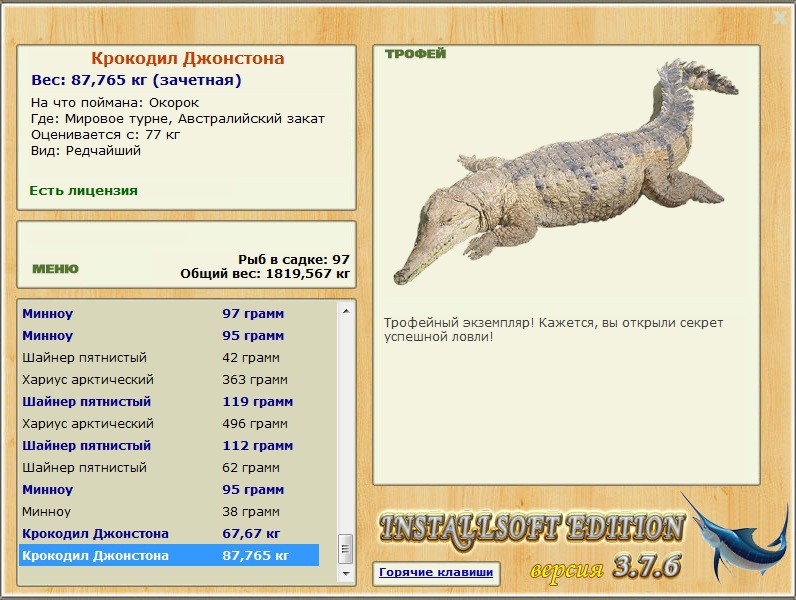This screenshot has width=796, height=600.
Task: Open the Горячие клавиши link
Action: pos(436,572)
